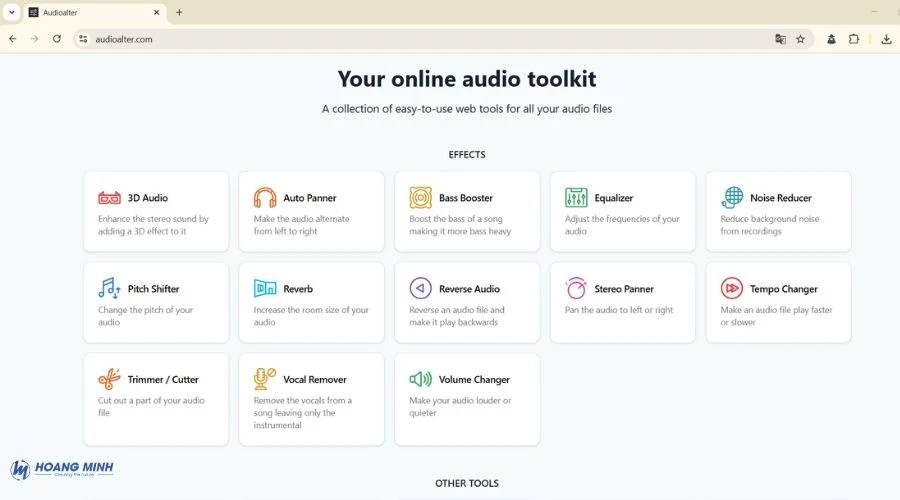
Task: Click the Tempo Changer fast-forward icon
Action: point(732,288)
